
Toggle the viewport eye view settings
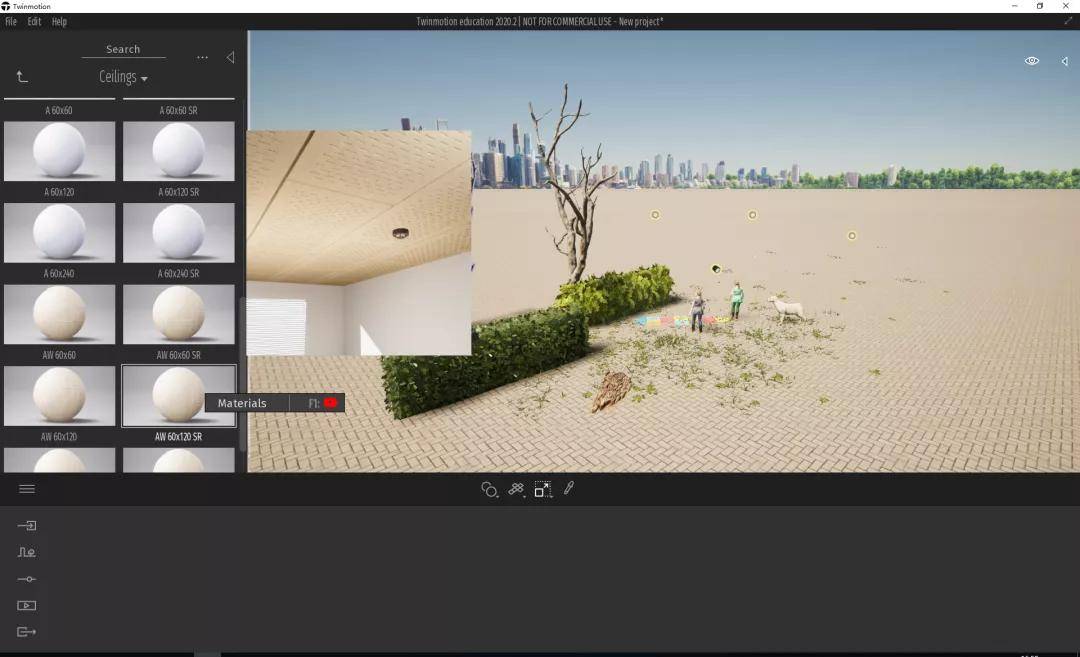(1031, 61)
